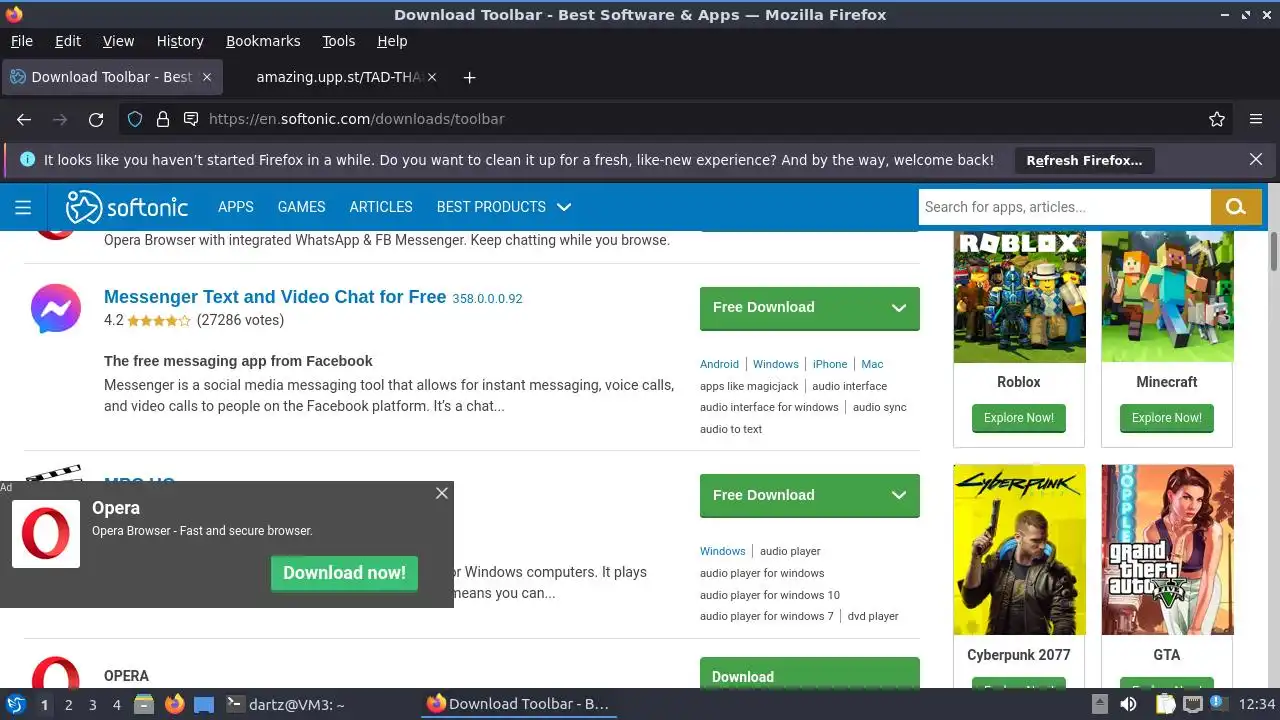Switch to workspace 2 in the taskbar

(68, 704)
